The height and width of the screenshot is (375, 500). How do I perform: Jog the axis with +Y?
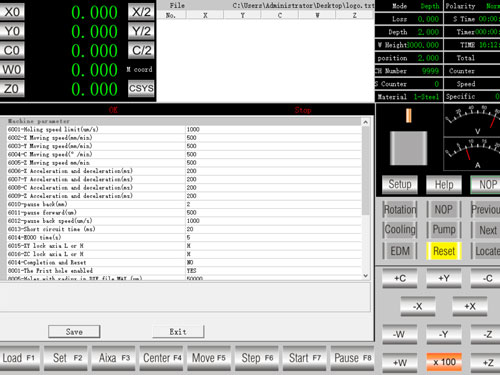444,278
